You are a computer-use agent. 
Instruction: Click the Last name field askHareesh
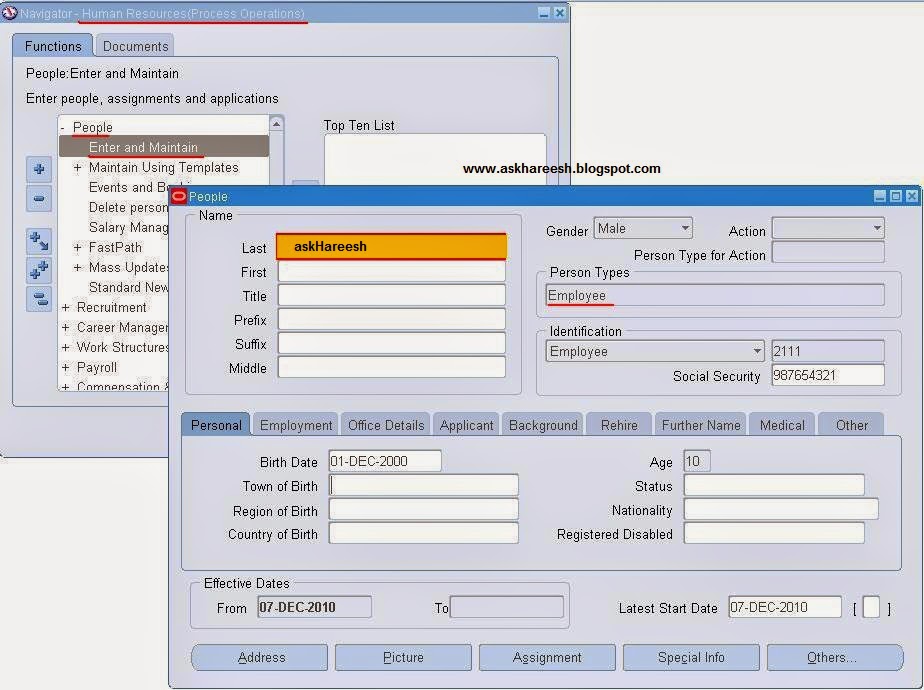click(391, 246)
